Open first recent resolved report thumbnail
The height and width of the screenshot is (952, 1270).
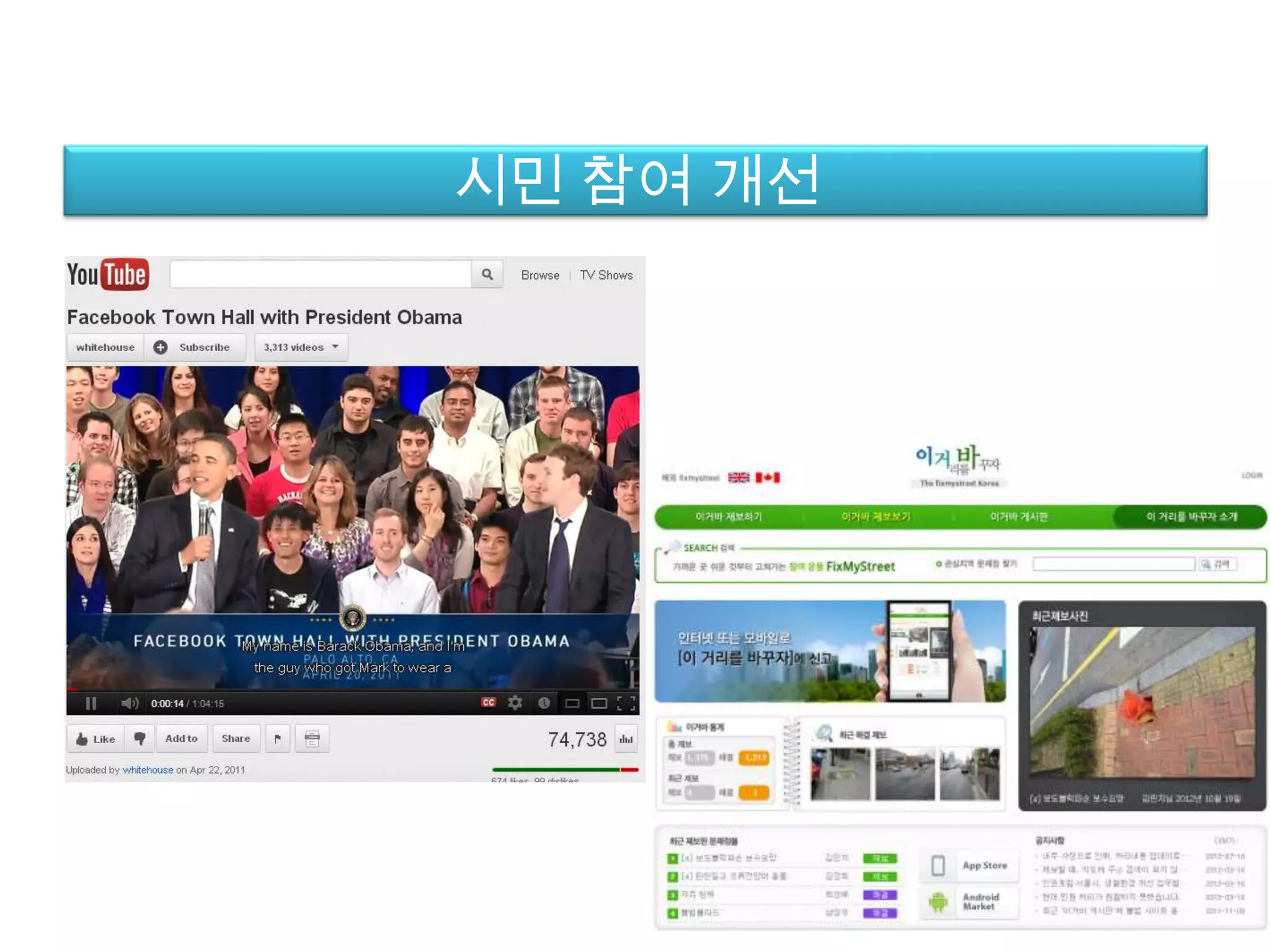[x=840, y=773]
